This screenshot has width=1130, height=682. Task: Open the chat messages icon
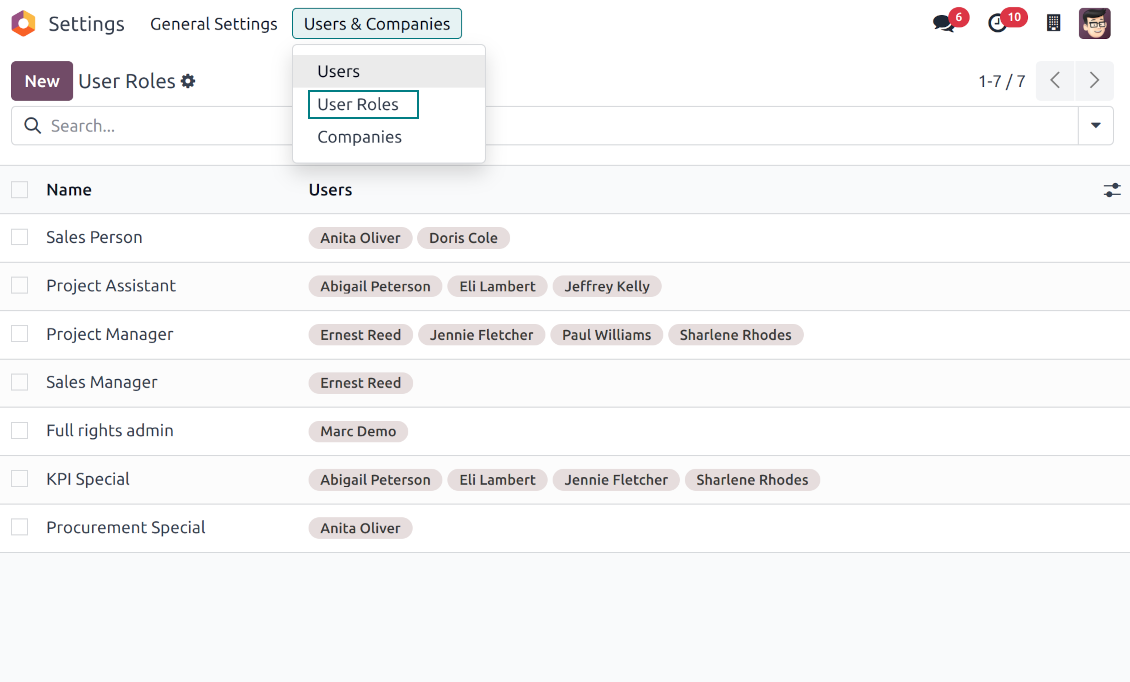[x=944, y=24]
